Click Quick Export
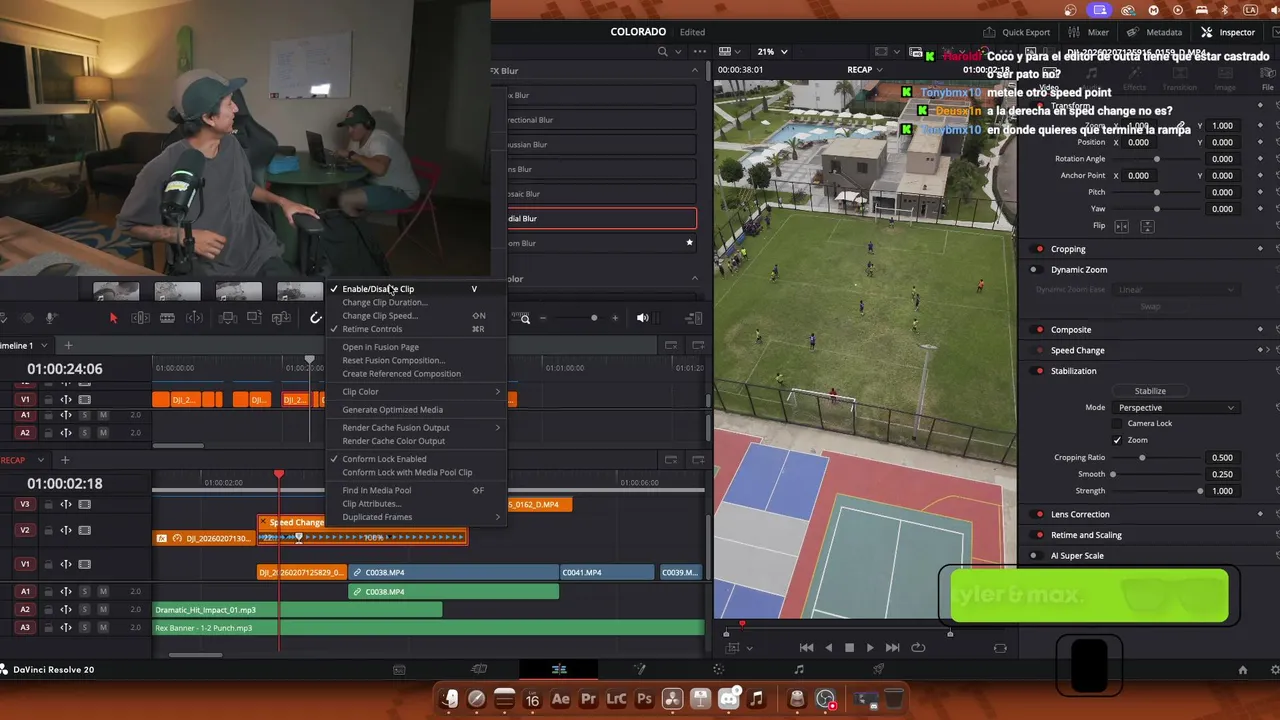This screenshot has width=1280, height=720. 1016,32
